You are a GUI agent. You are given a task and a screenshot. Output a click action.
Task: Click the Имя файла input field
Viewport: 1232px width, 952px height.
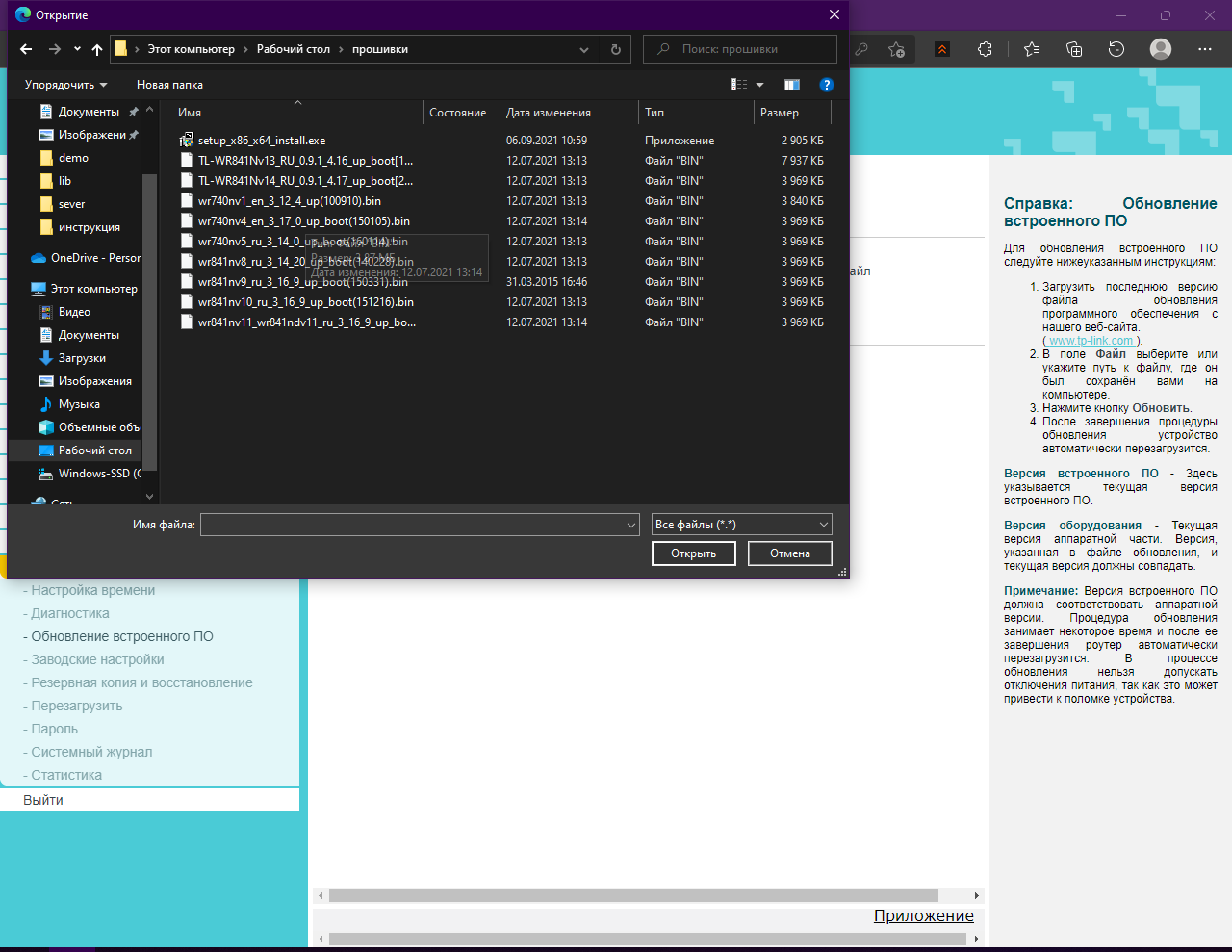(414, 525)
